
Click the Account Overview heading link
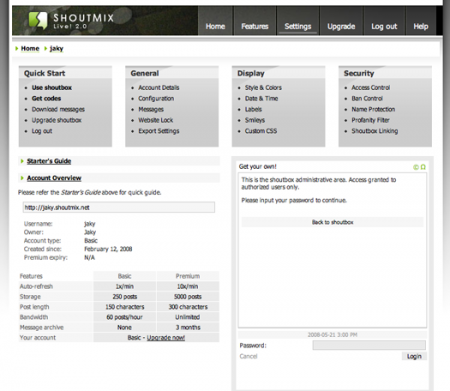pyautogui.click(x=54, y=178)
